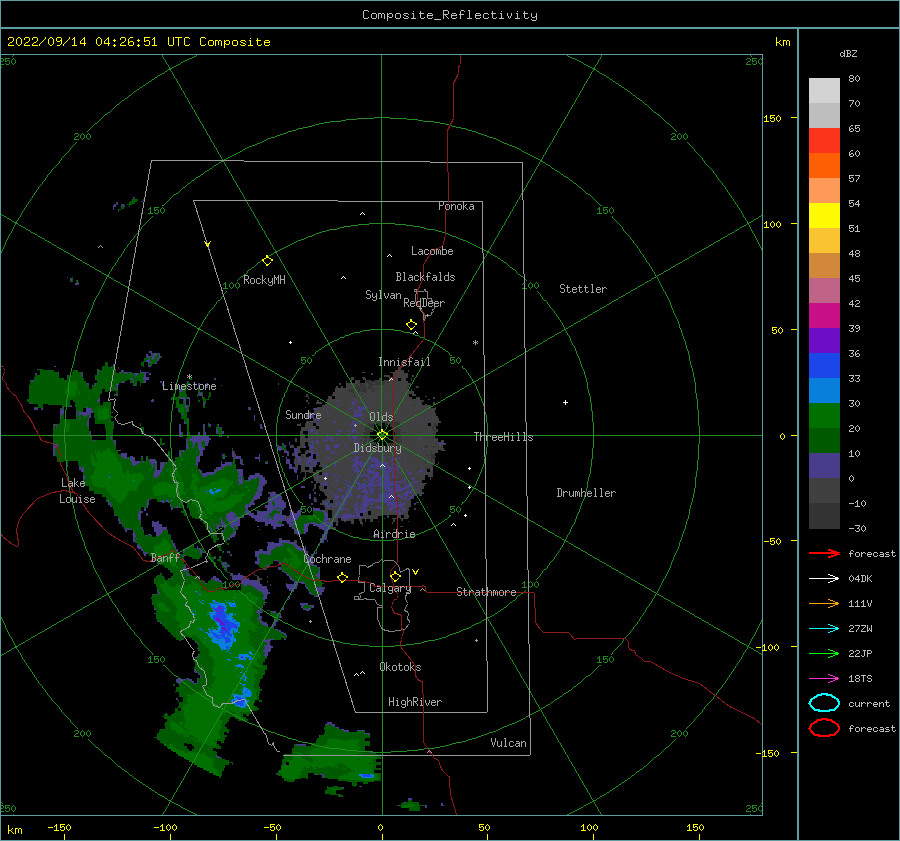Select the purple 10 dBZ color swatch
900x841 pixels.
point(824,465)
